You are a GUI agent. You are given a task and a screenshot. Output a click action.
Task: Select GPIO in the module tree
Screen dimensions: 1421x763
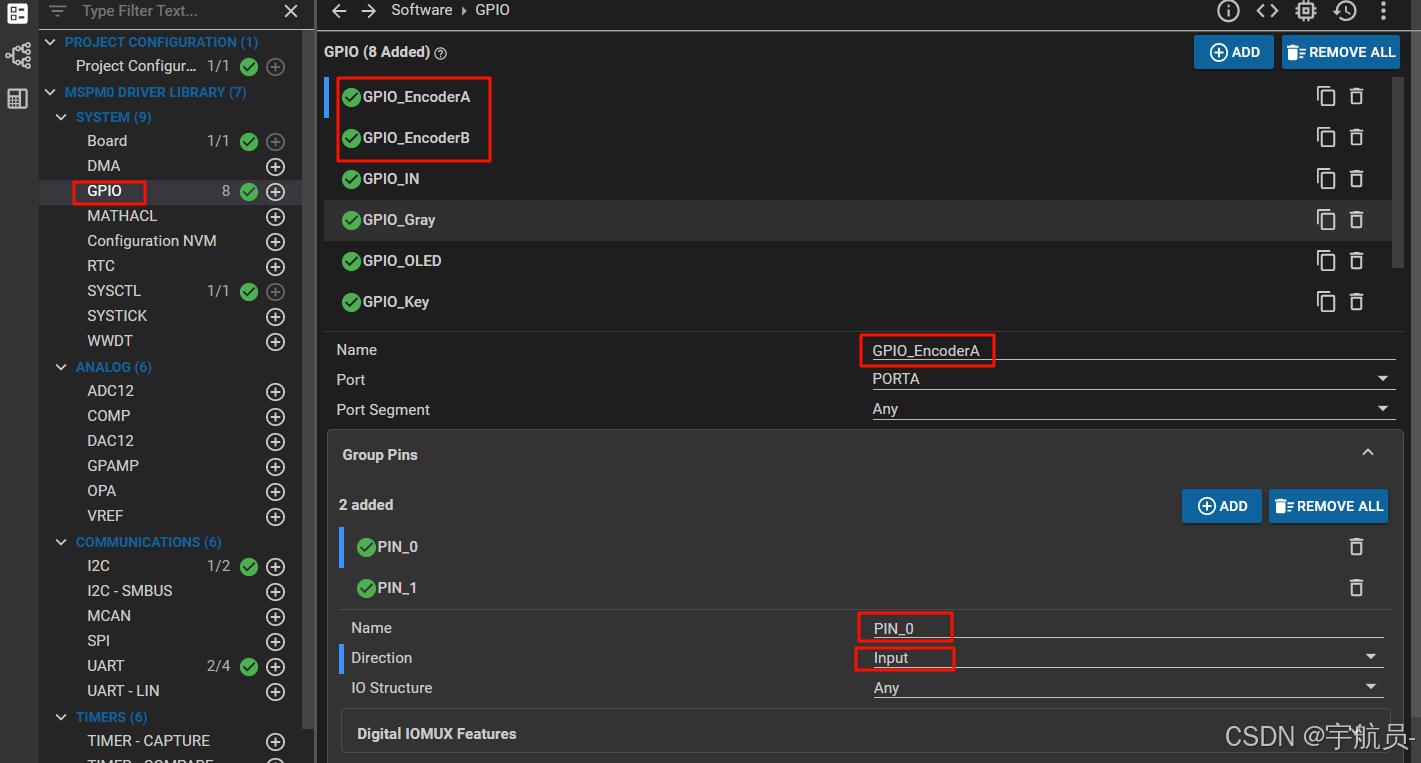[x=104, y=191]
